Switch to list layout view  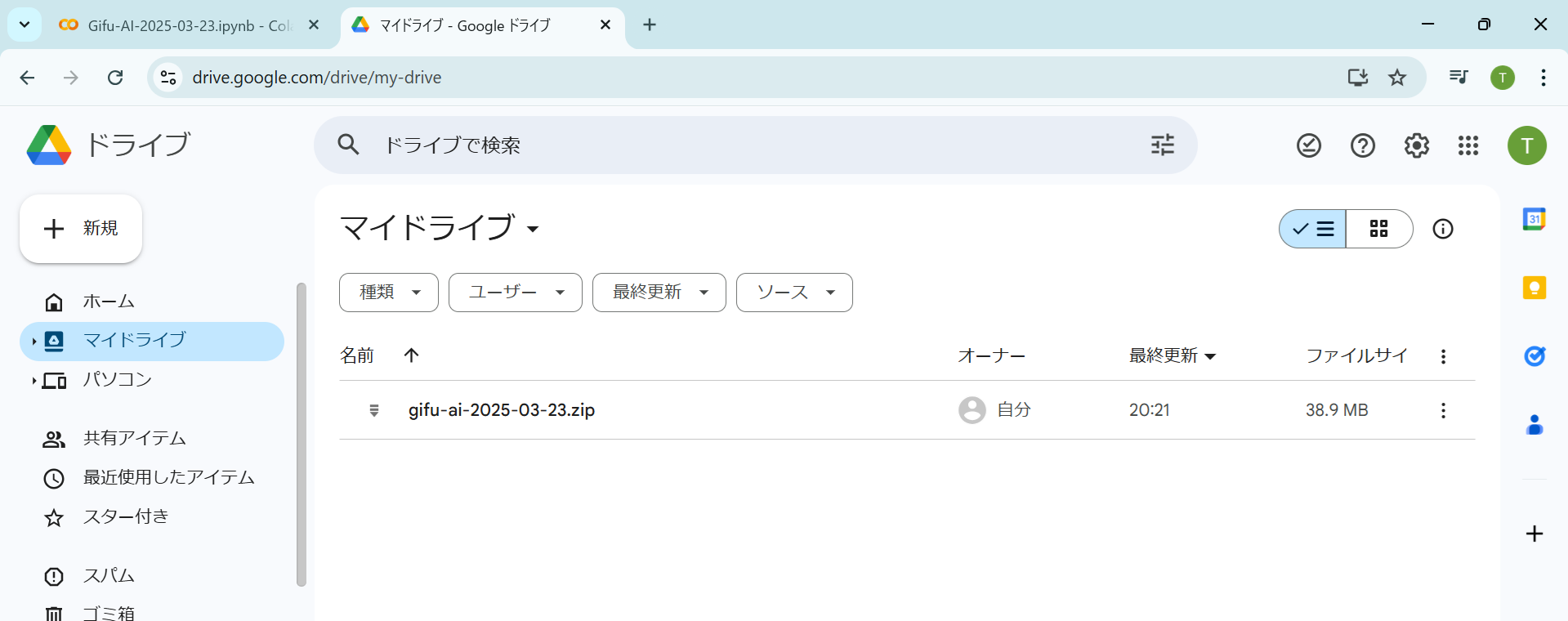(1313, 229)
